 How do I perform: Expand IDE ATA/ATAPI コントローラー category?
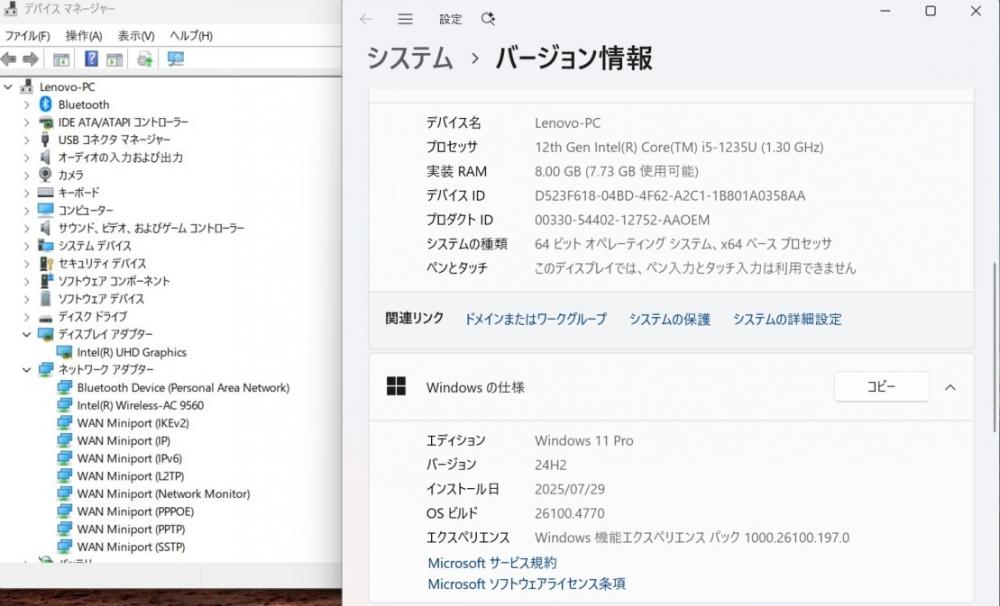pyautogui.click(x=26, y=122)
